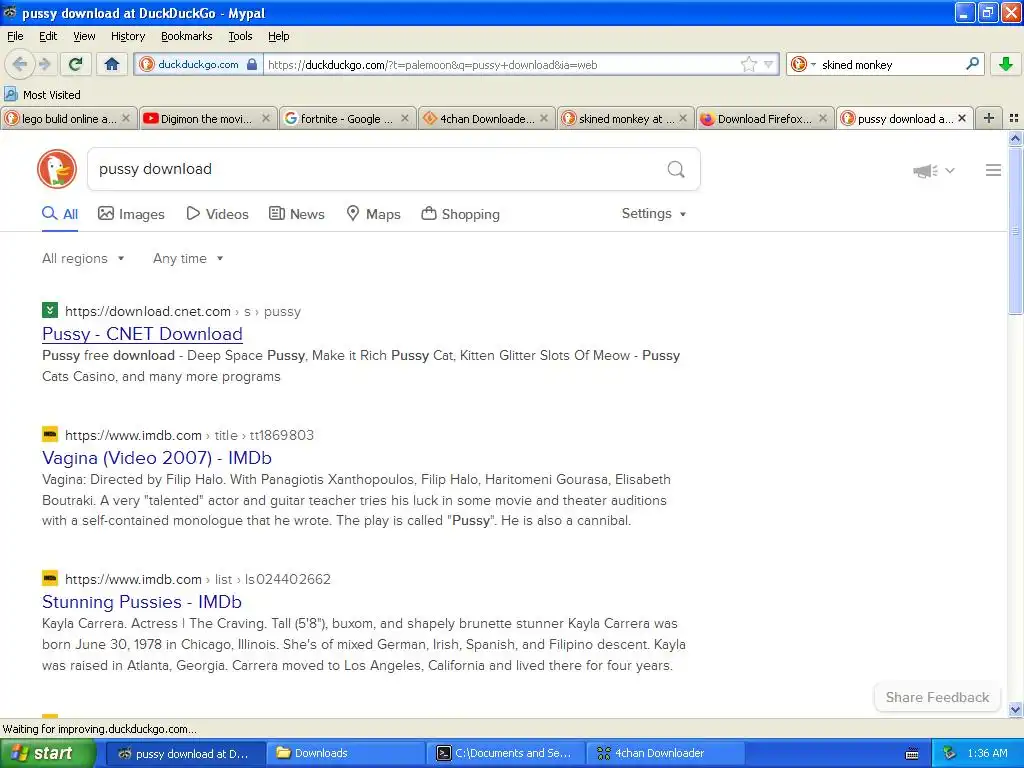Open the History menu
This screenshot has height=768, width=1024.
pyautogui.click(x=128, y=36)
